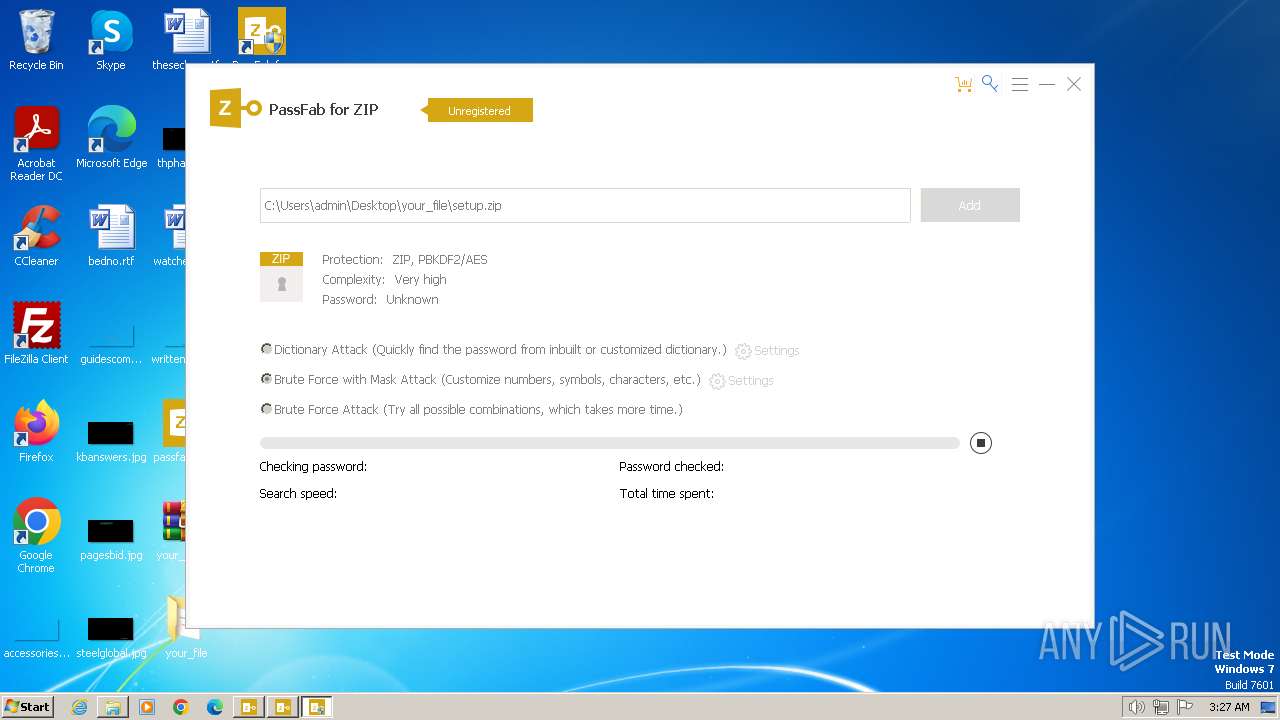Open Mask Attack Settings
The image size is (1280, 720).
741,381
